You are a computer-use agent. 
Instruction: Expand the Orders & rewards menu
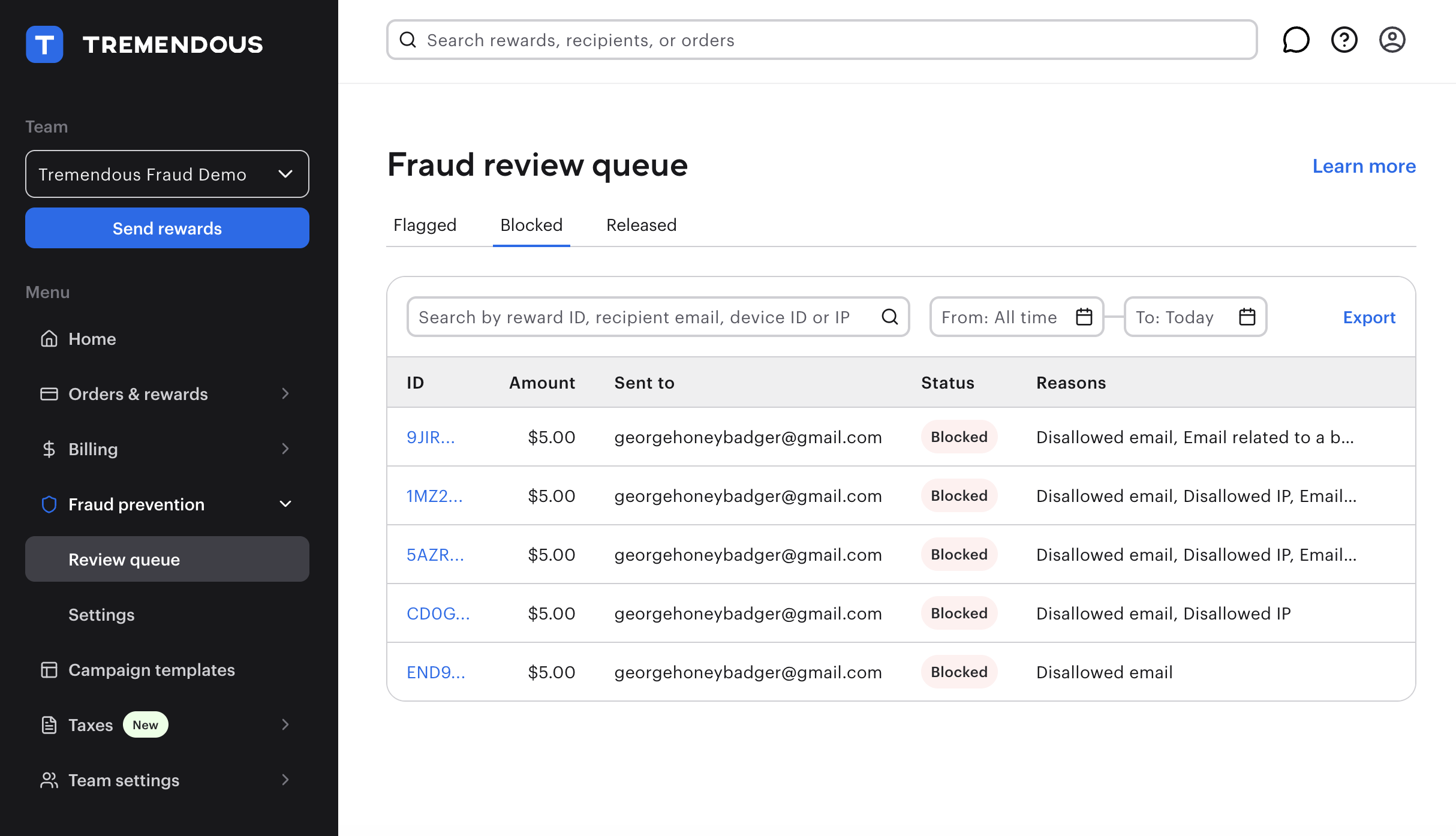[285, 394]
